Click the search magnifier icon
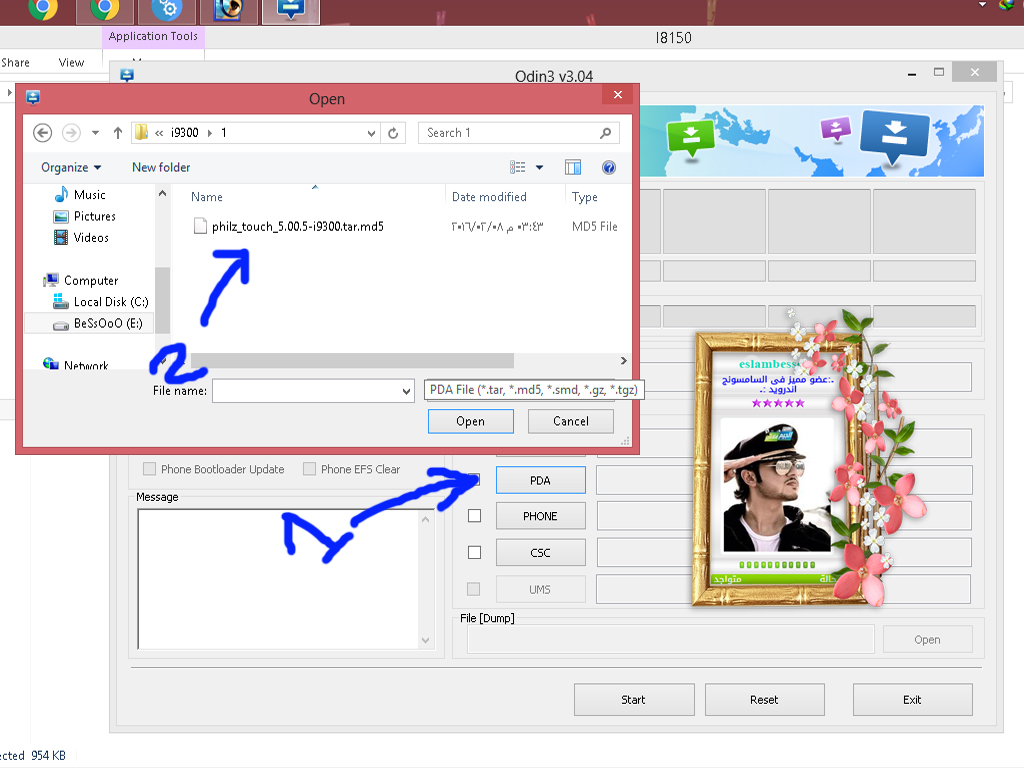1024x768 pixels. point(605,133)
